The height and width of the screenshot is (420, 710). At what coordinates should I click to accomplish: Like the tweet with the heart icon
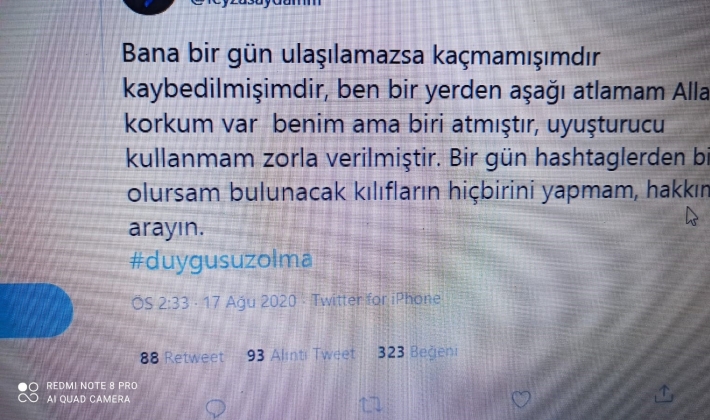point(521,399)
